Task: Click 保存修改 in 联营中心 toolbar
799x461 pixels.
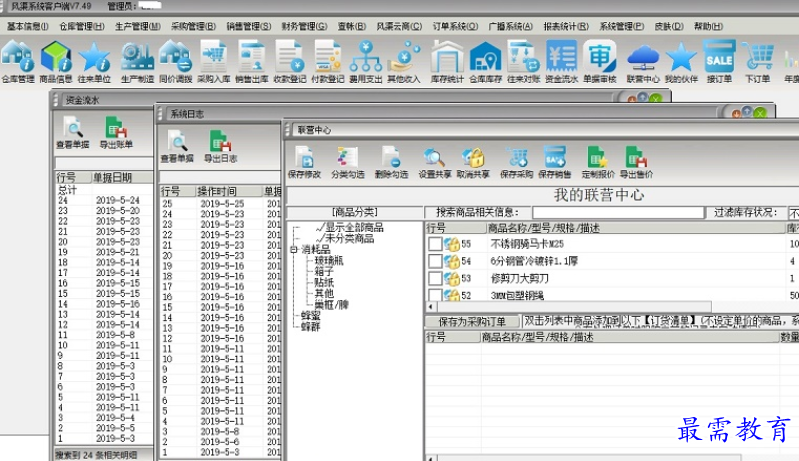Action: click(304, 162)
